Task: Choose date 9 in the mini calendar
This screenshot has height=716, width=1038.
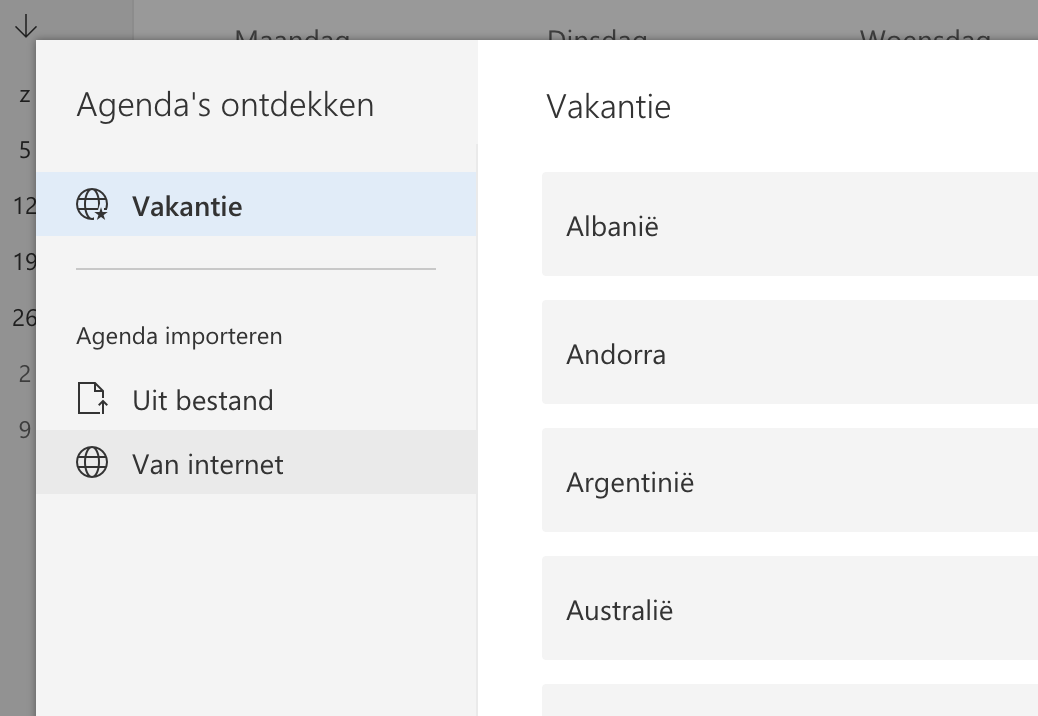Action: 25,430
